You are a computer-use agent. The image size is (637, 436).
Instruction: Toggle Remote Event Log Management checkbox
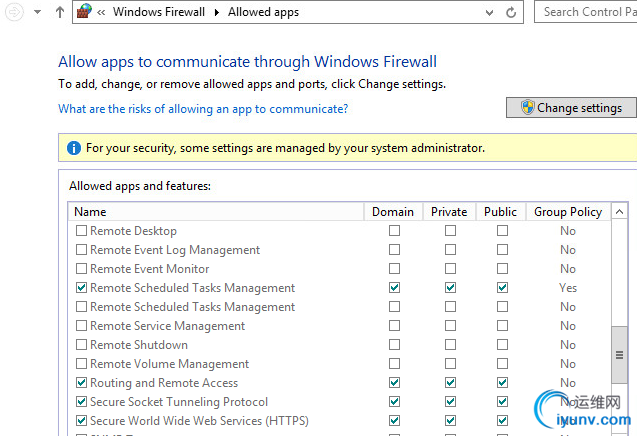(81, 249)
